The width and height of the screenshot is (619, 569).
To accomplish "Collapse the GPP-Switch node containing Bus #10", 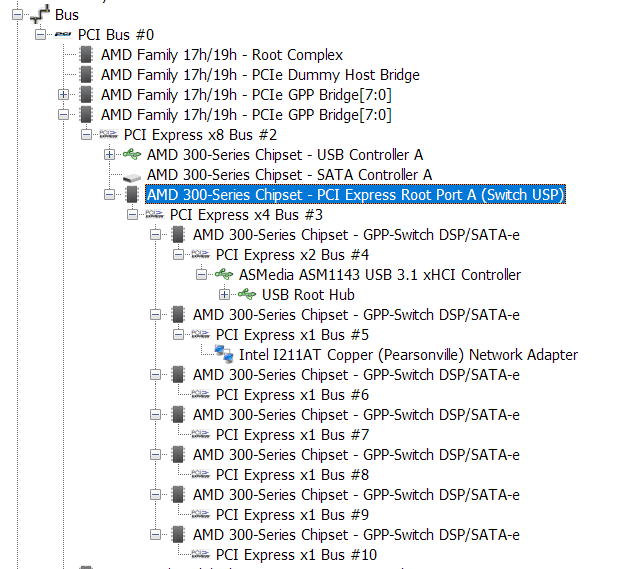I will coord(156,535).
